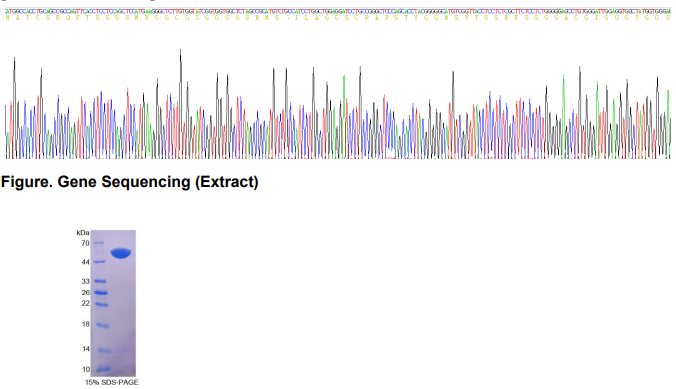Click the 44 marker weight label

tap(85, 262)
